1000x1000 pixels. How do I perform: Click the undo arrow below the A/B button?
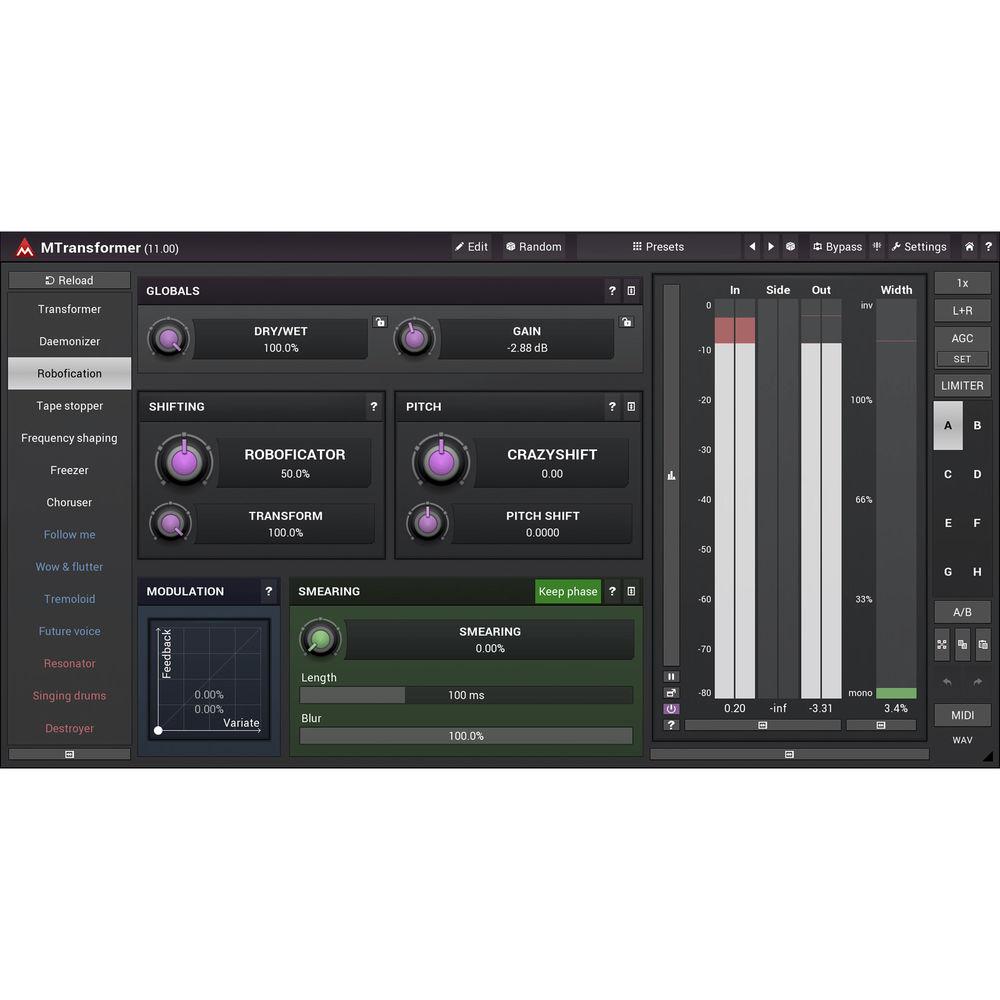[x=946, y=682]
